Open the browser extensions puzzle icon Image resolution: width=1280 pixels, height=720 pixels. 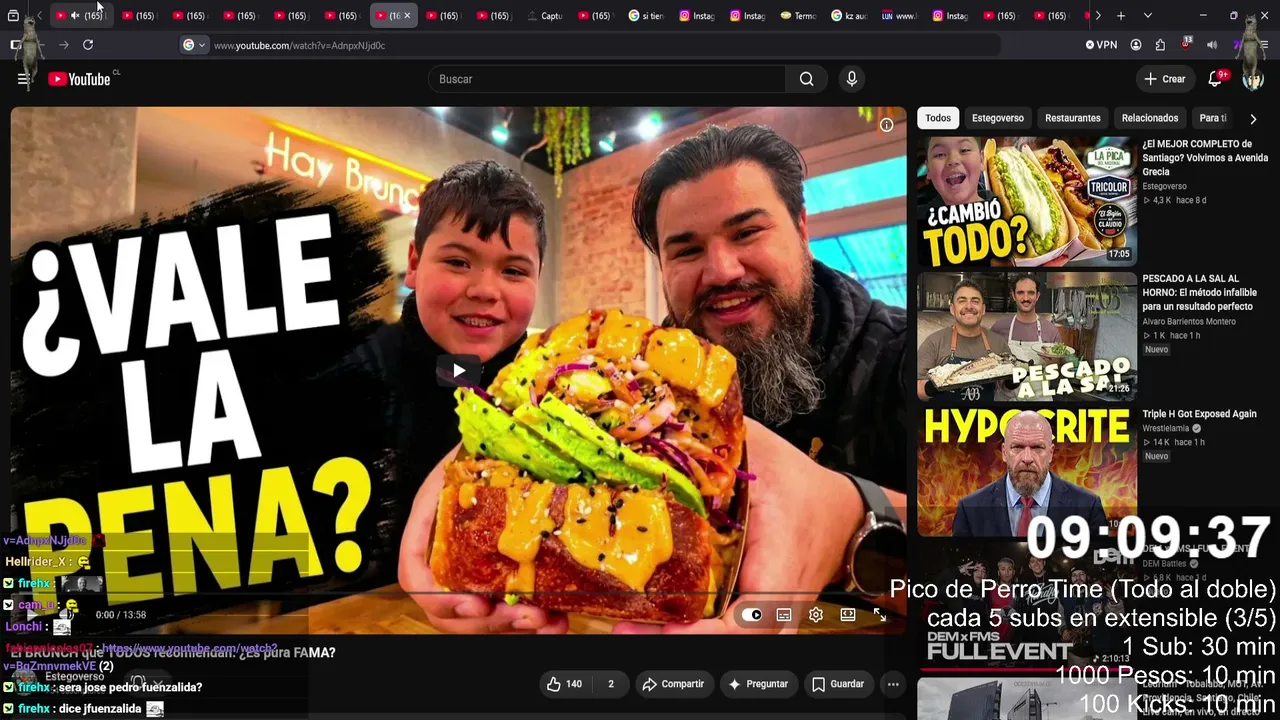click(1160, 45)
